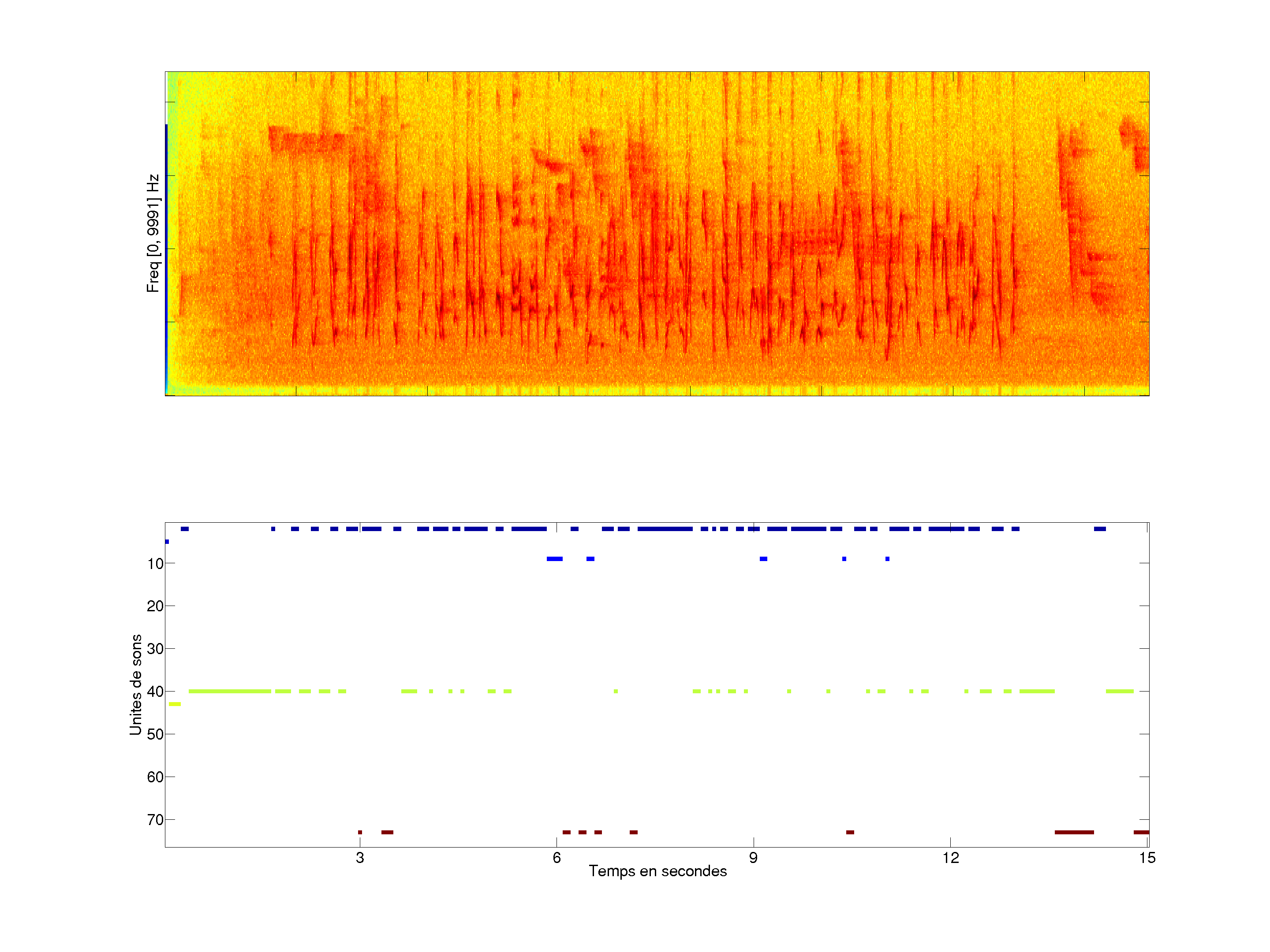Click the longest dark red segment near 14 seconds
This screenshot has width=1270, height=952.
pos(1074,832)
